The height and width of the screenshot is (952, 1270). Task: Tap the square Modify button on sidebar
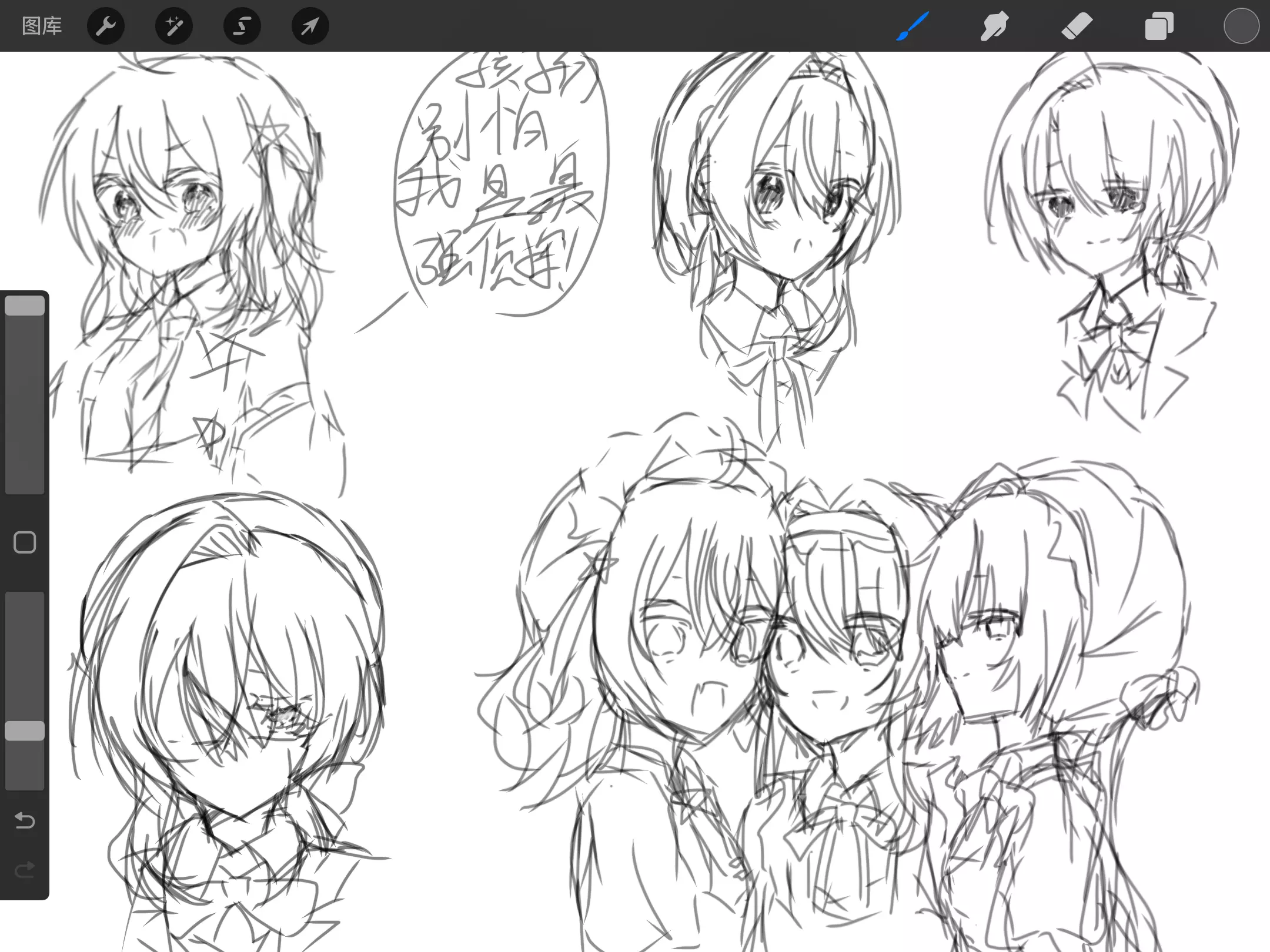pos(25,542)
